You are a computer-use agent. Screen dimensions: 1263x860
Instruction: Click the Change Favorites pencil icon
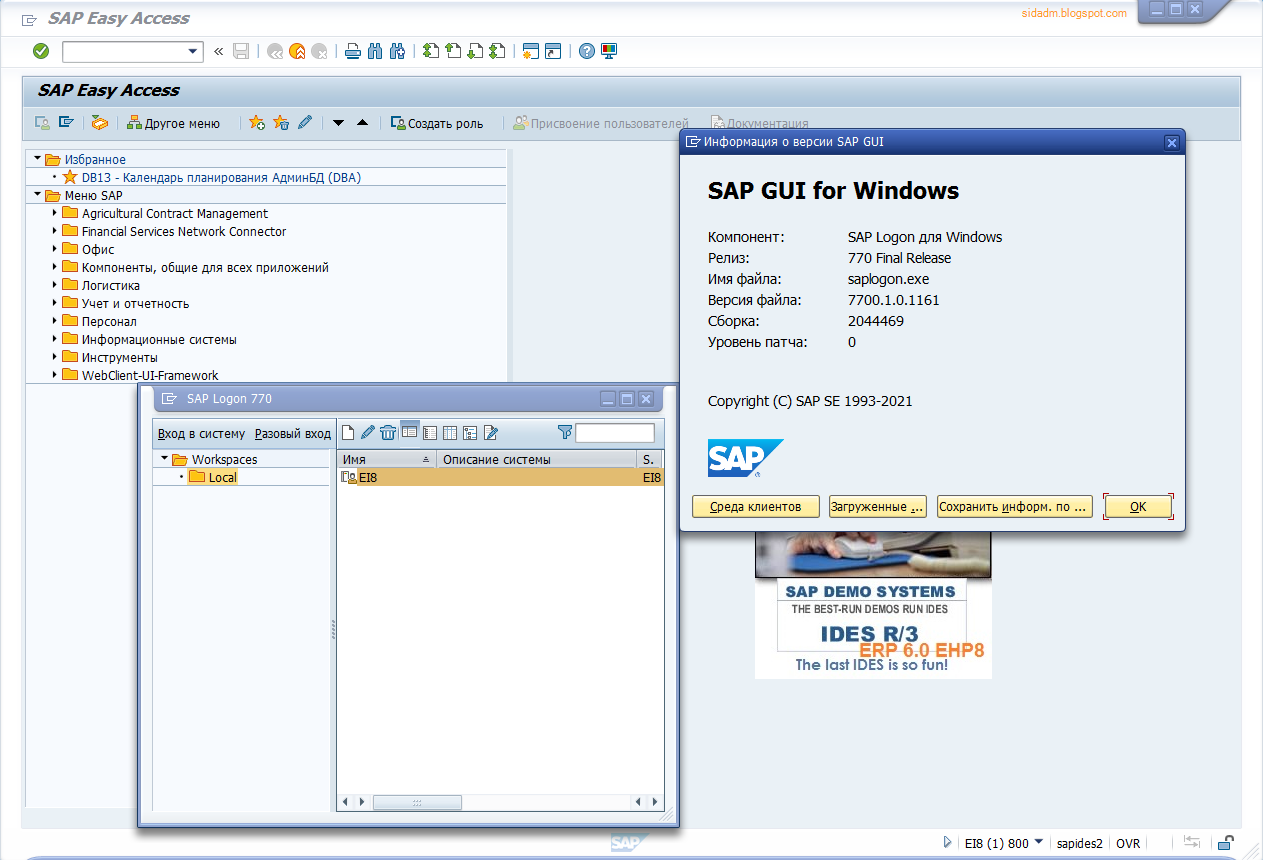coord(305,123)
